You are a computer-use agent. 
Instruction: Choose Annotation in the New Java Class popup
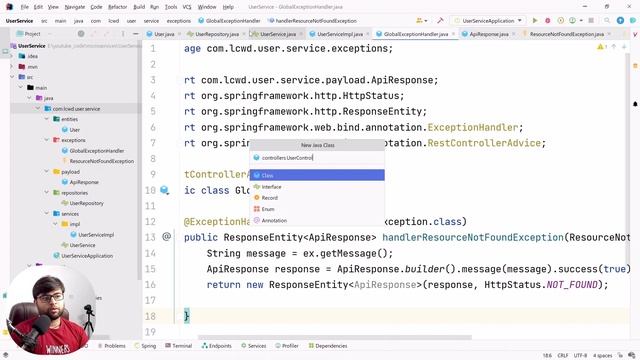(317, 220)
